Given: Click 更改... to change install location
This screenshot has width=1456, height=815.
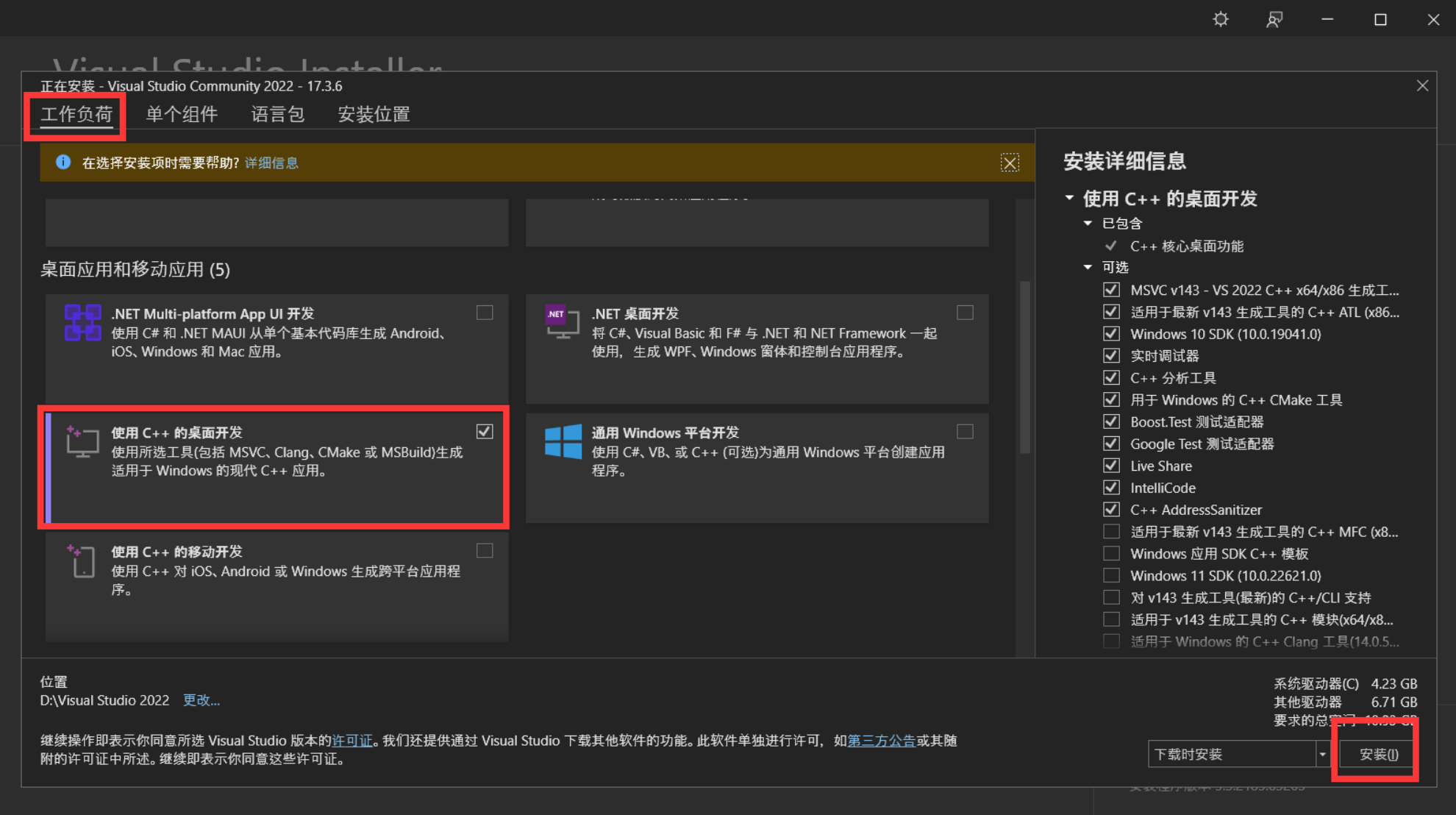Looking at the screenshot, I should pyautogui.click(x=201, y=700).
